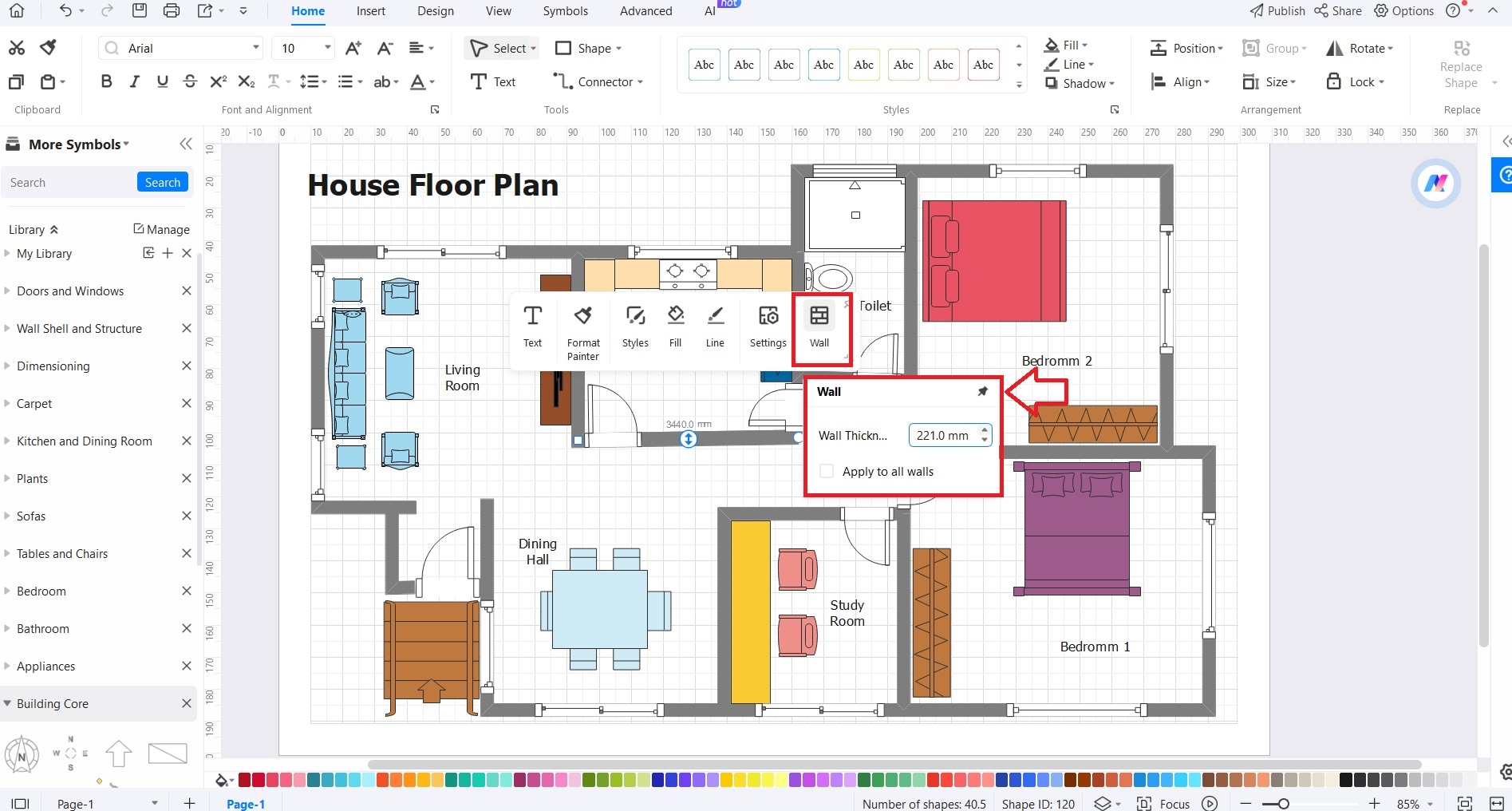Add a new page with plus button
Viewport: 1512px width, 811px height.
189,803
